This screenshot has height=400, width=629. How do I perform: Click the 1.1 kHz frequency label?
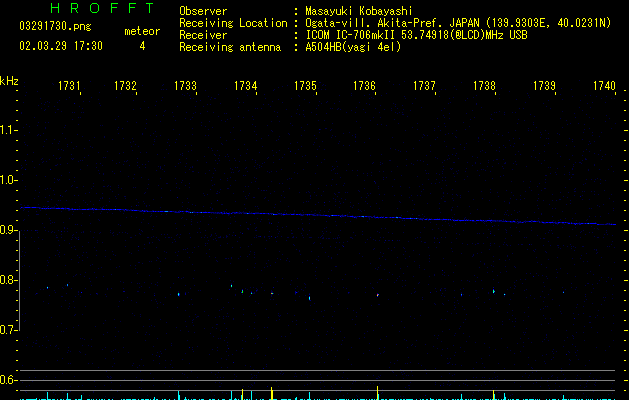coord(8,130)
